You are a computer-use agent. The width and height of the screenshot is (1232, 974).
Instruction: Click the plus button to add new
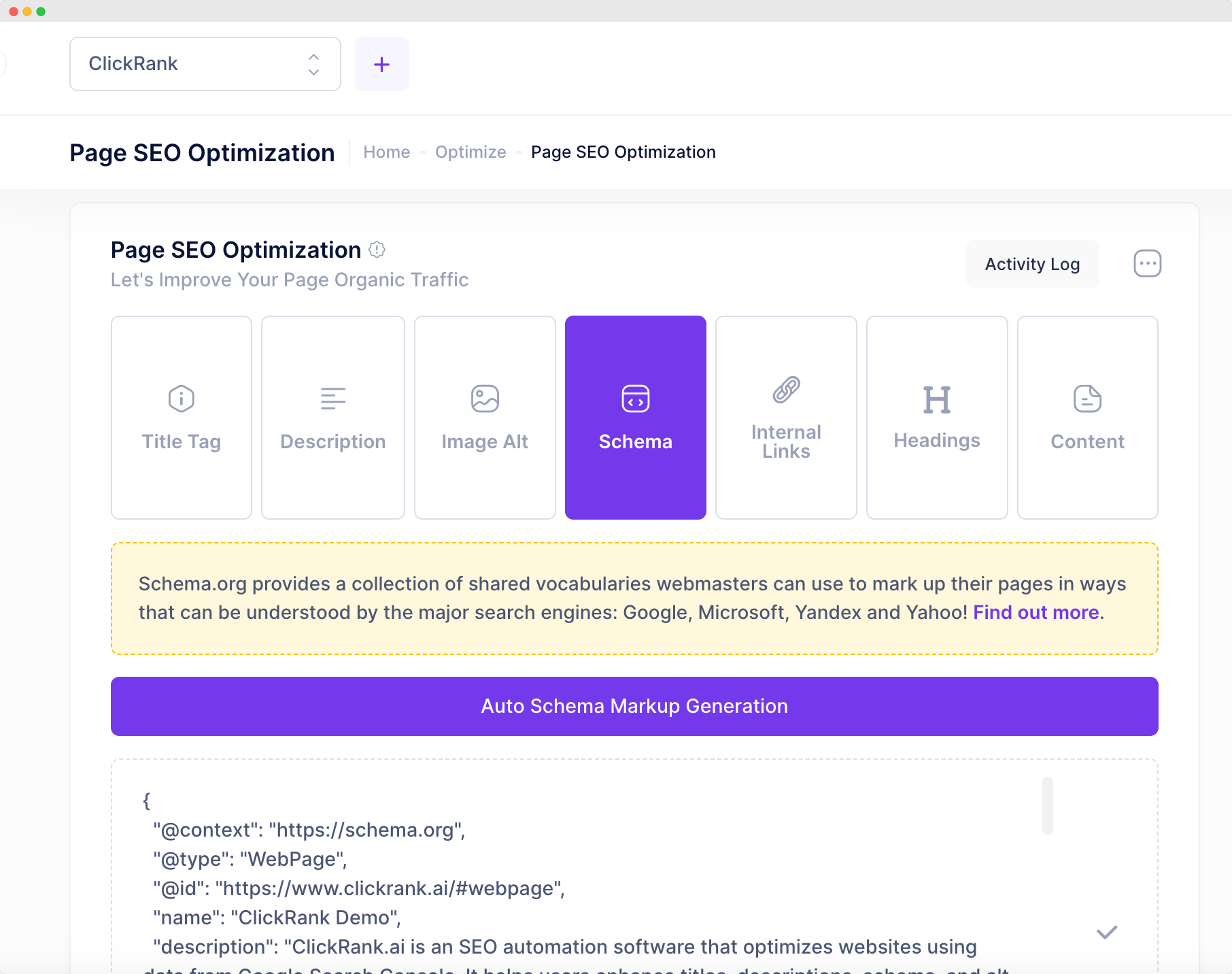381,63
